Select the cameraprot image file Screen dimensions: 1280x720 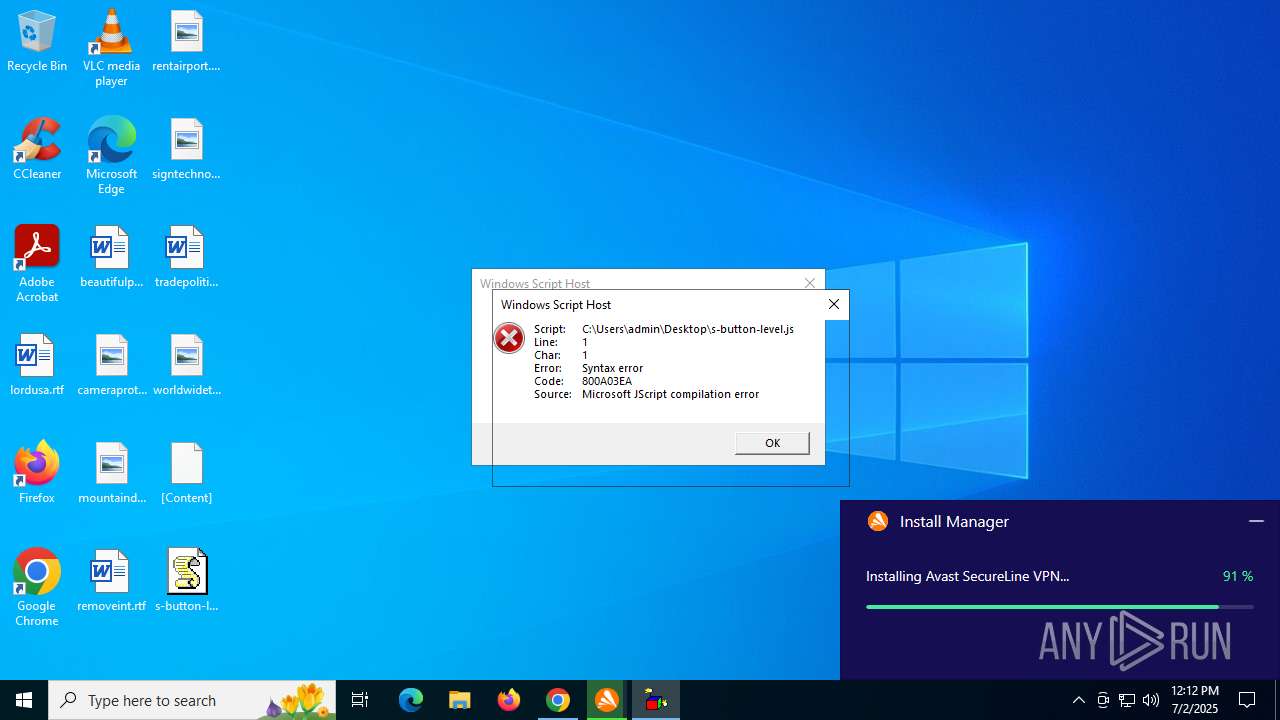coord(111,365)
